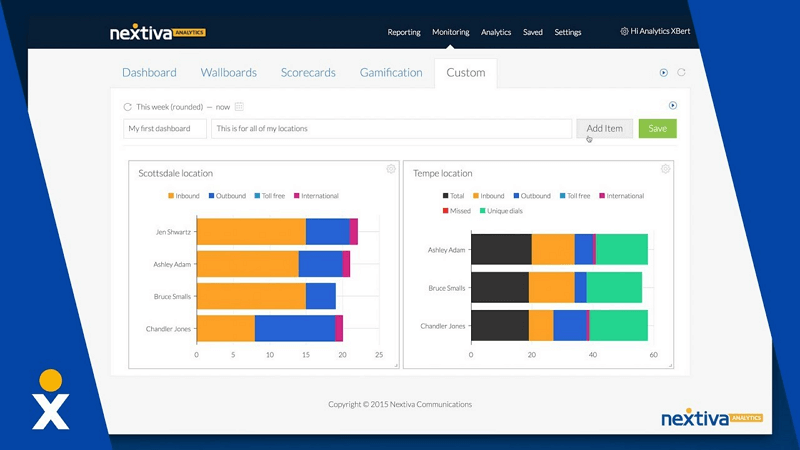This screenshot has width=800, height=450.
Task: Open the Hi Analytics XBert user menu
Action: tap(655, 32)
